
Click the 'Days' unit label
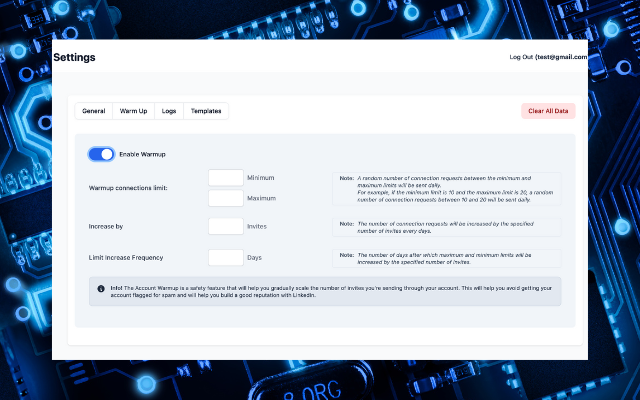pos(254,258)
